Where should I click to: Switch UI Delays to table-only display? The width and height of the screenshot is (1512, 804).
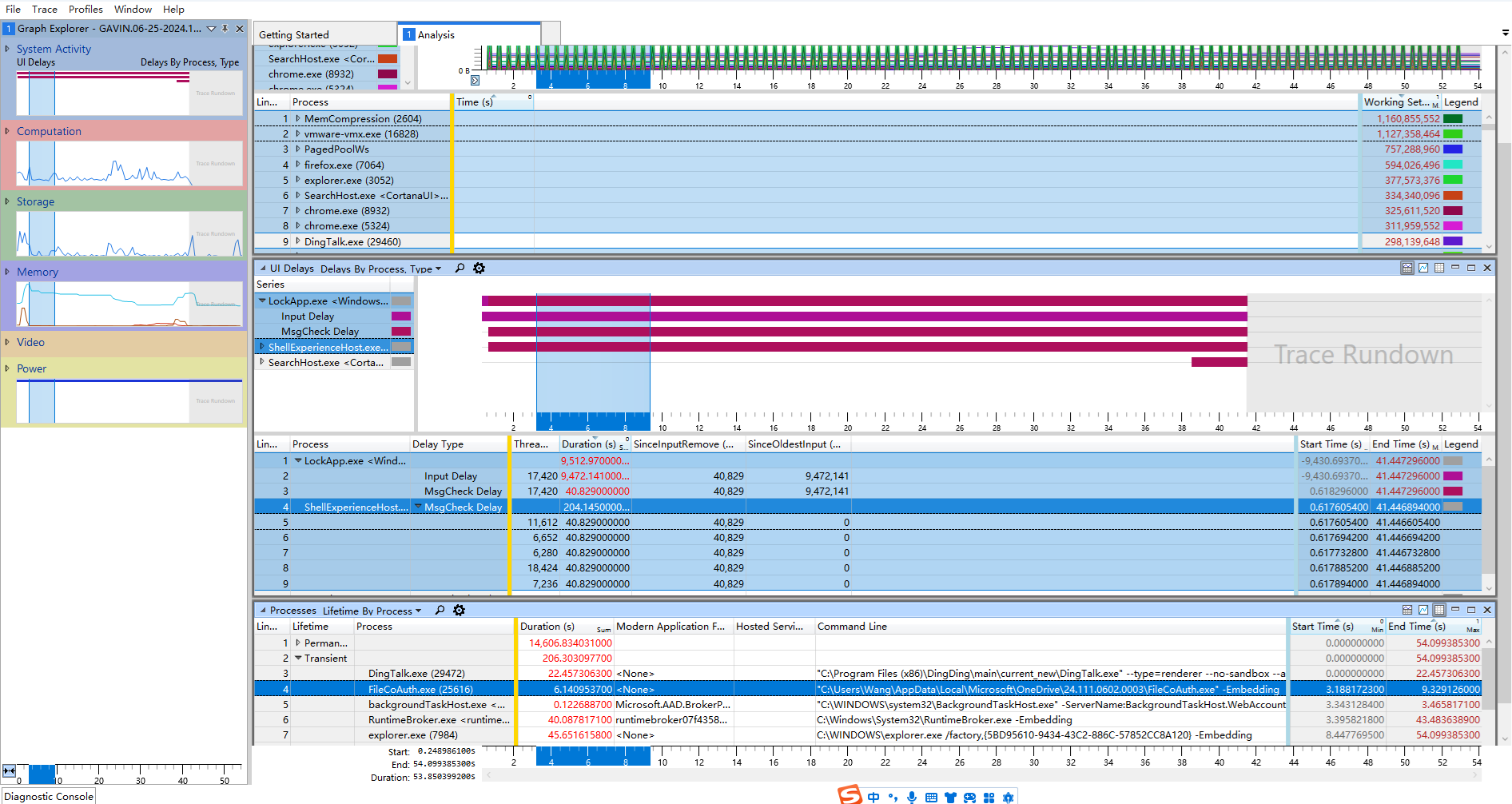(1439, 268)
